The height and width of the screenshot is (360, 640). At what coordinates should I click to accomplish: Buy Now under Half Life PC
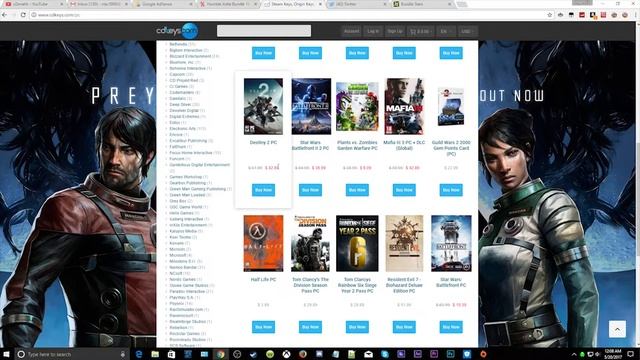click(263, 327)
